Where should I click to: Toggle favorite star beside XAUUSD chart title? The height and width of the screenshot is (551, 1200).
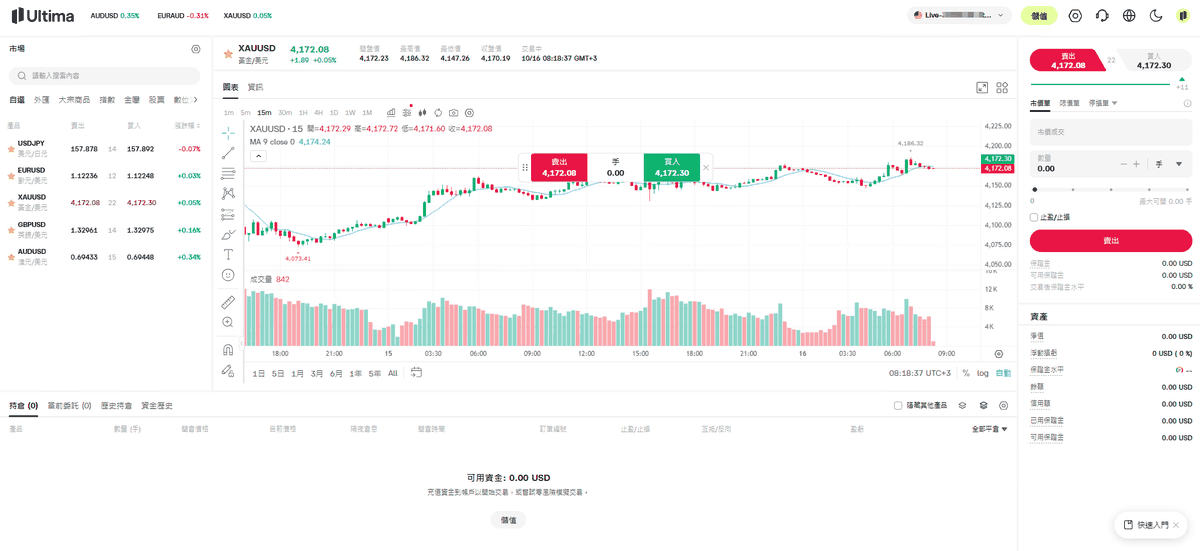click(227, 53)
